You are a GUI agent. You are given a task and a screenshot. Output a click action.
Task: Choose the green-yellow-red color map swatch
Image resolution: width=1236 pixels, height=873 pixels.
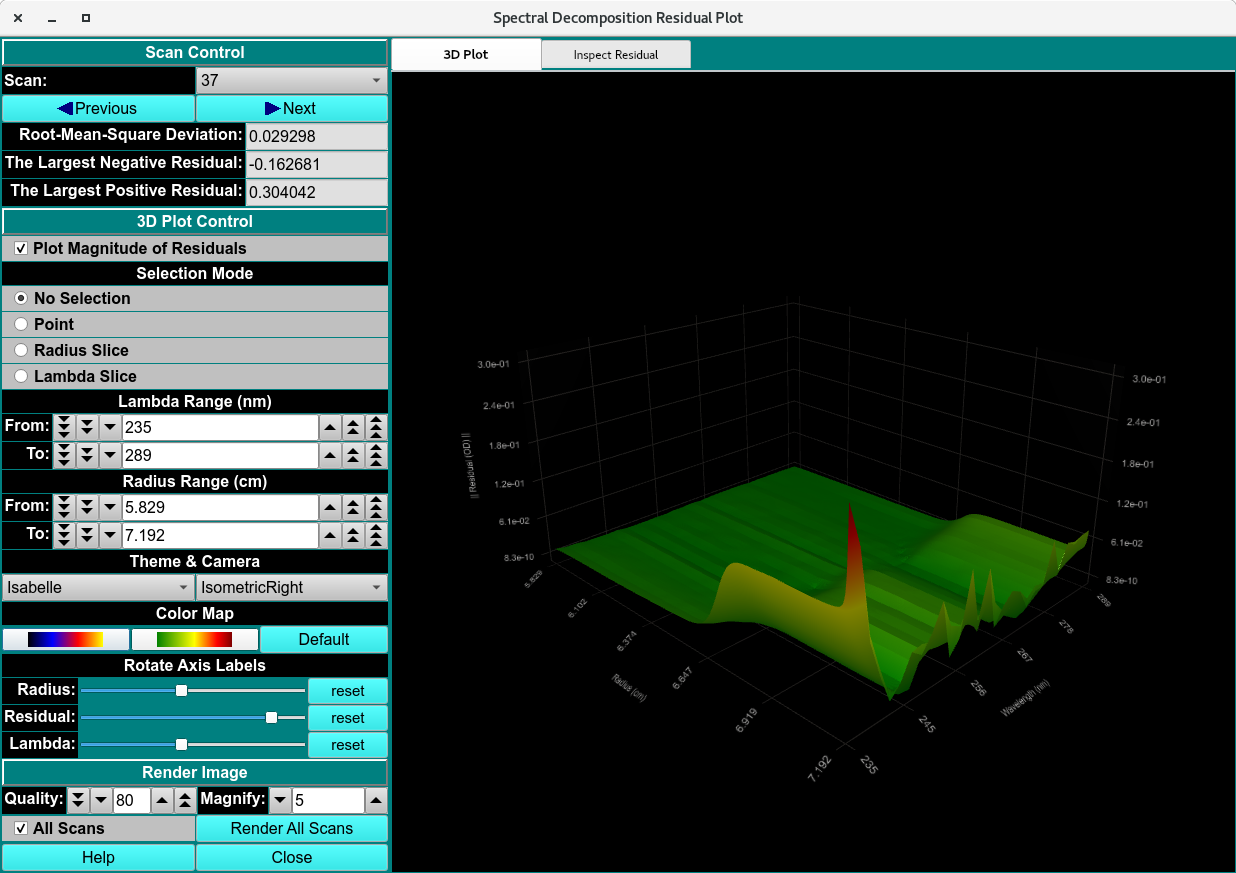(195, 639)
